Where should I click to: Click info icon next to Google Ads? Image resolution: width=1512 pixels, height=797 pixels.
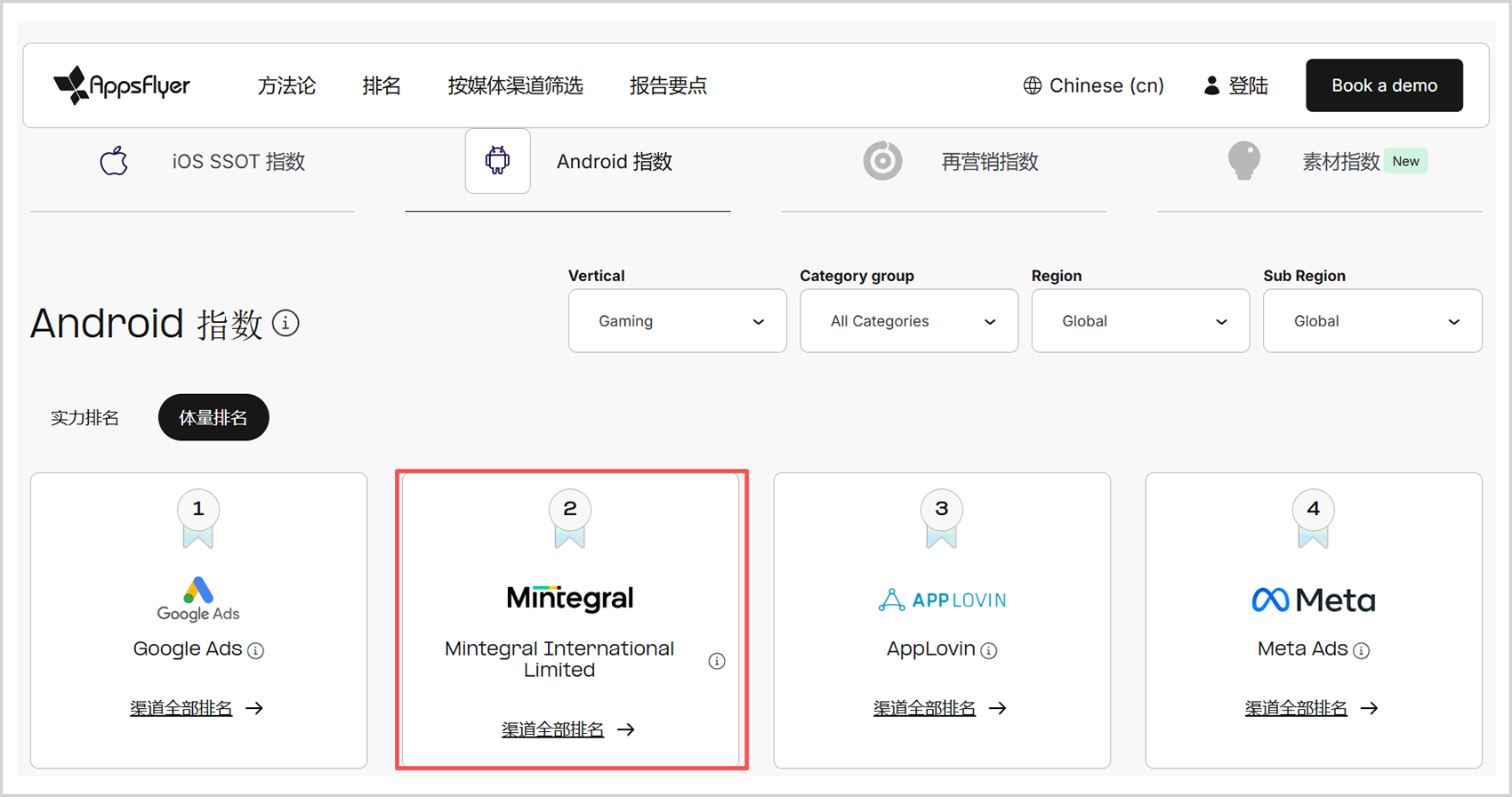click(x=256, y=650)
